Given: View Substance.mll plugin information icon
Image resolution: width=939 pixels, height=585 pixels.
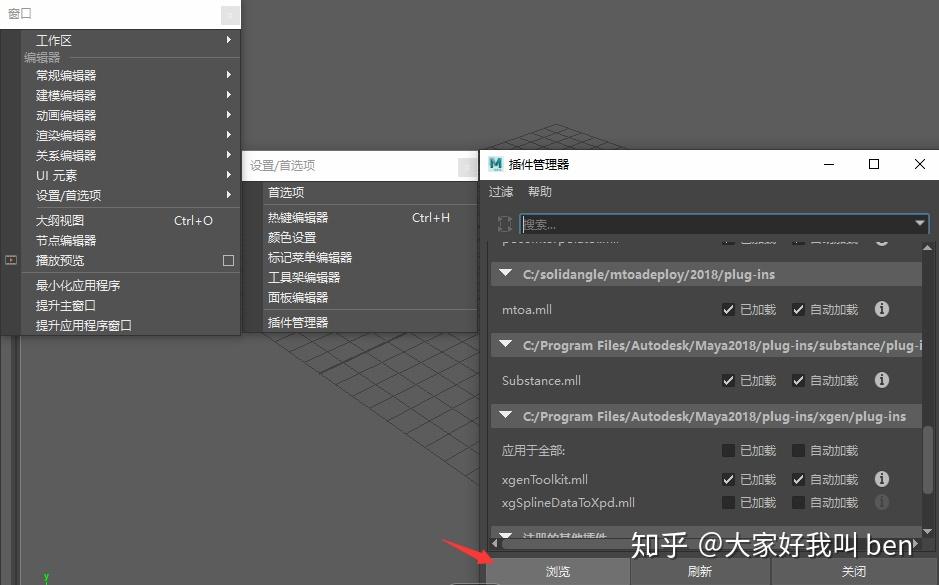Looking at the screenshot, I should click(x=881, y=380).
